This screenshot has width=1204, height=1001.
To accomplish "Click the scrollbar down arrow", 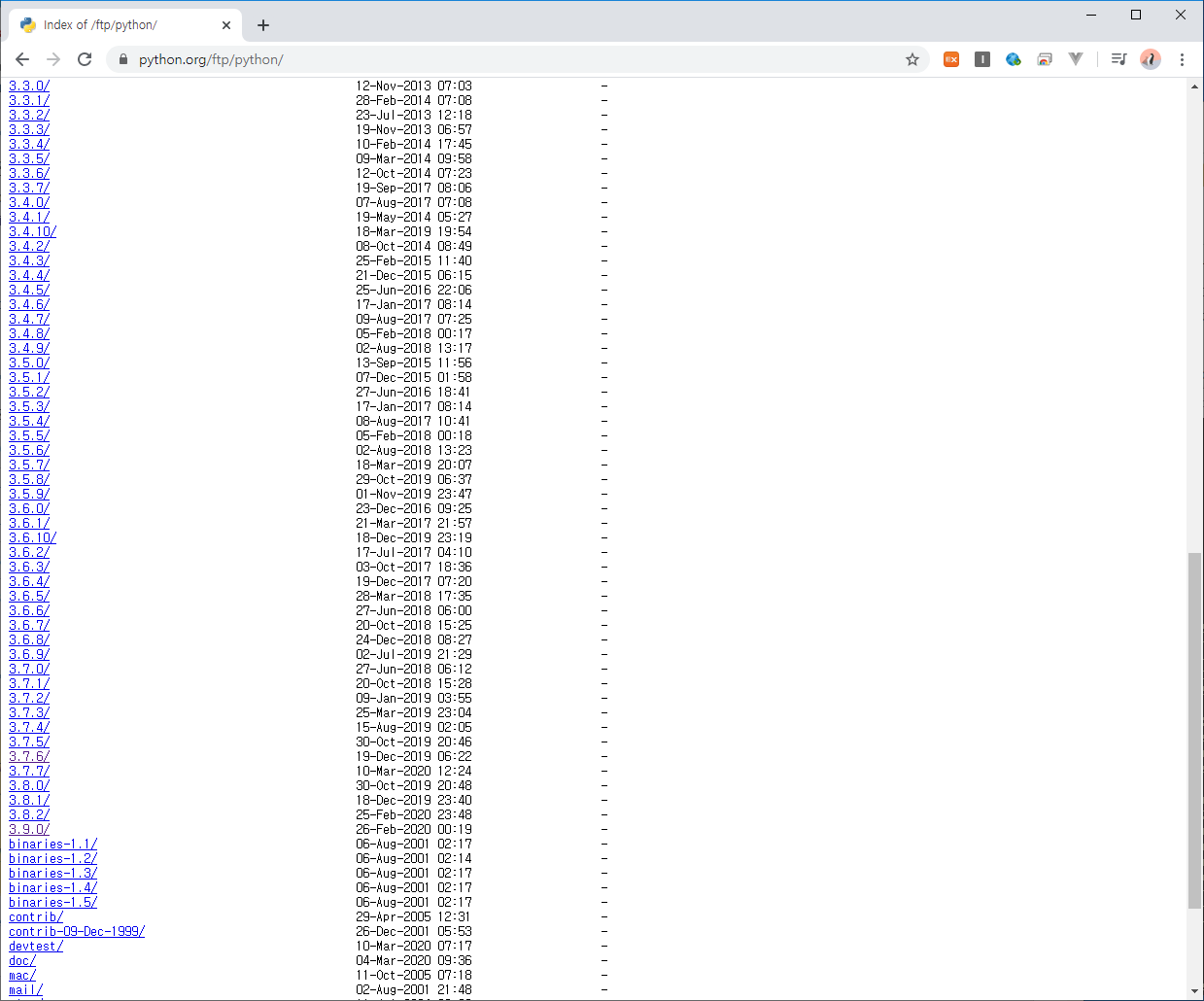I will [x=1194, y=991].
